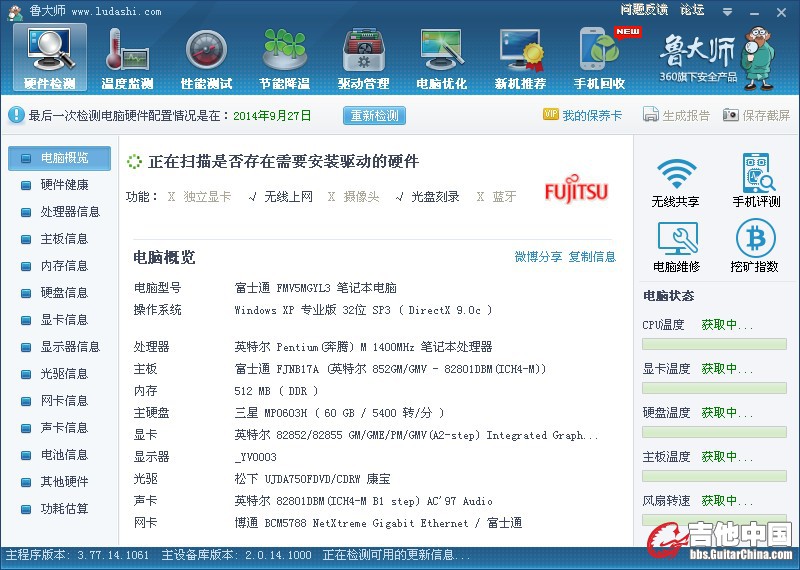
Task: Click the 主程序版本 3.77.14.1061 status text
Action: [77, 555]
